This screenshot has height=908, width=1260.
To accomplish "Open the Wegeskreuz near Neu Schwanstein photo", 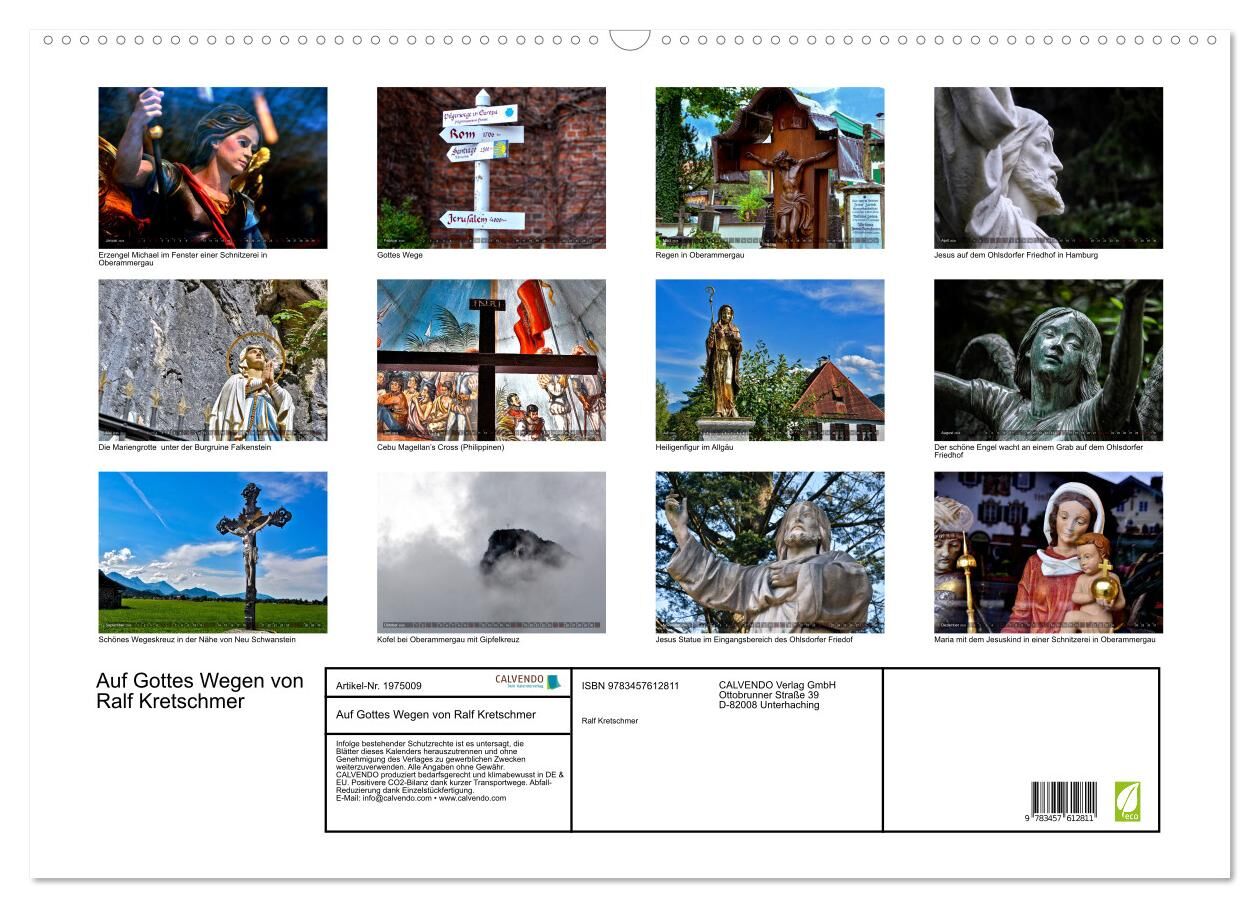I will 212,552.
